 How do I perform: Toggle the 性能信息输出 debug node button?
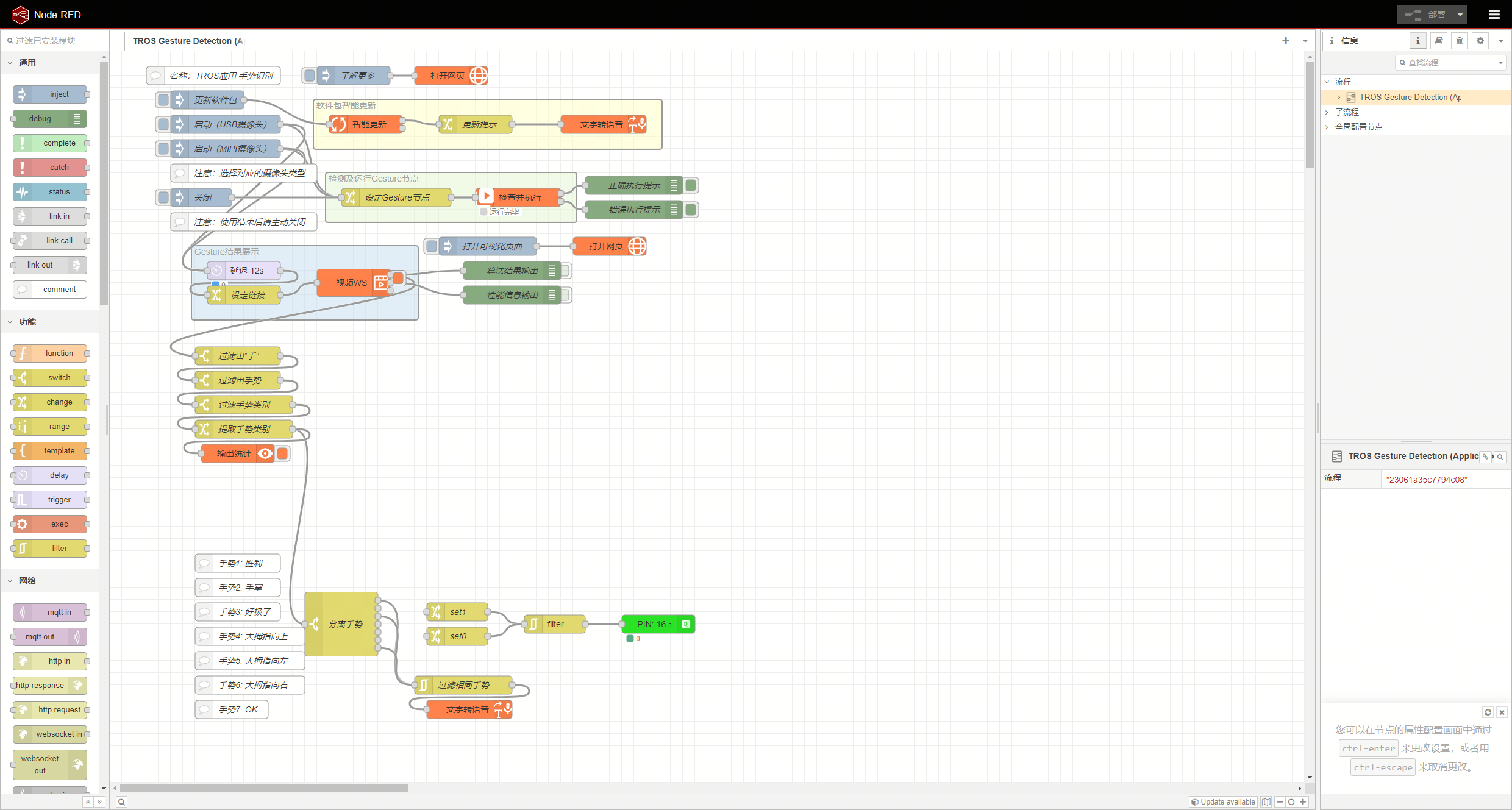coord(566,295)
